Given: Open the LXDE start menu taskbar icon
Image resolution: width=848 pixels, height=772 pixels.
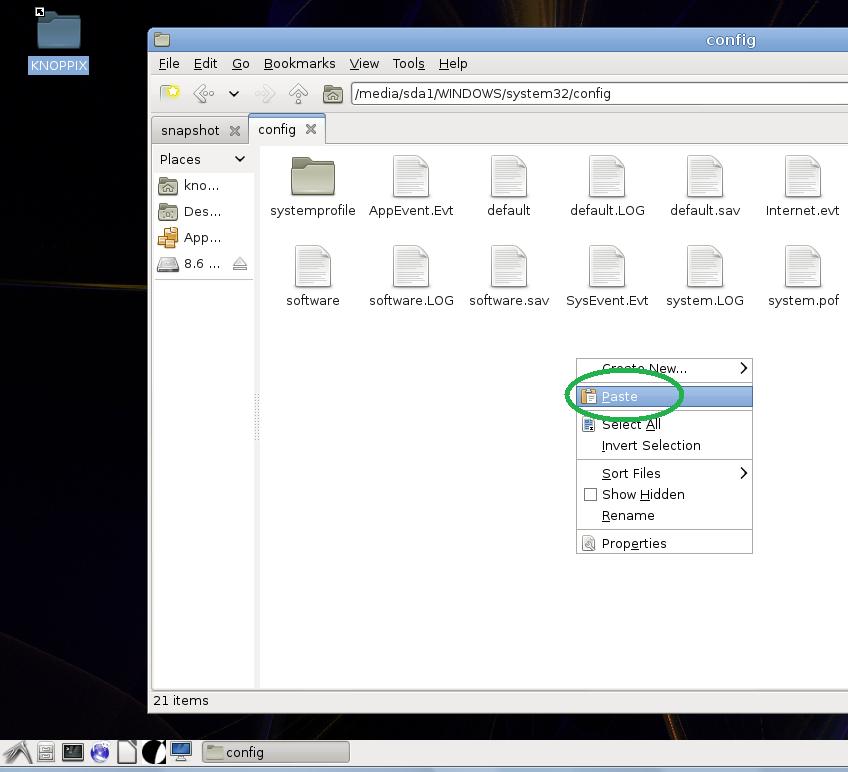Looking at the screenshot, I should coord(17,752).
